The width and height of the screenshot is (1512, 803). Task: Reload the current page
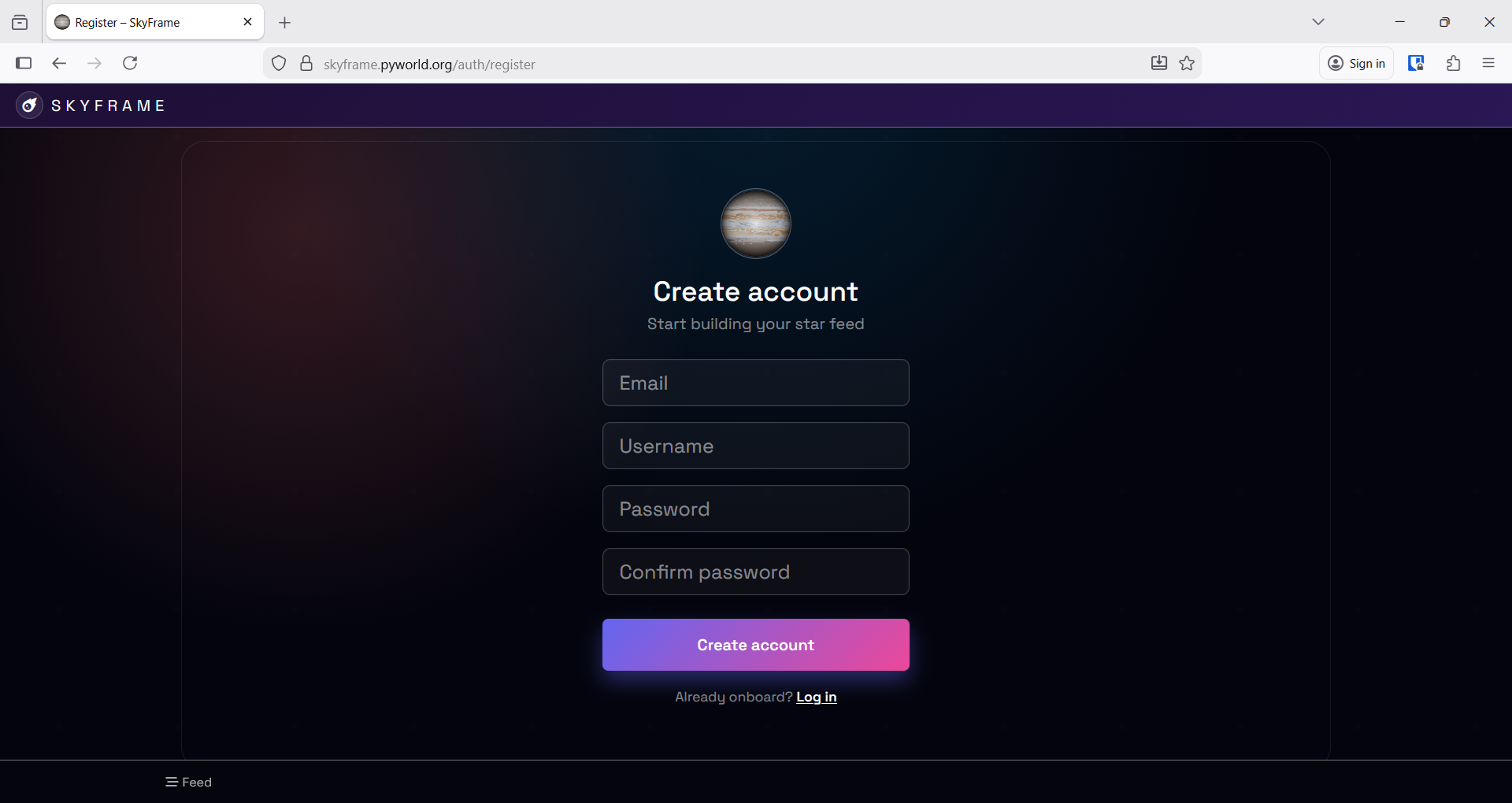[x=130, y=63]
